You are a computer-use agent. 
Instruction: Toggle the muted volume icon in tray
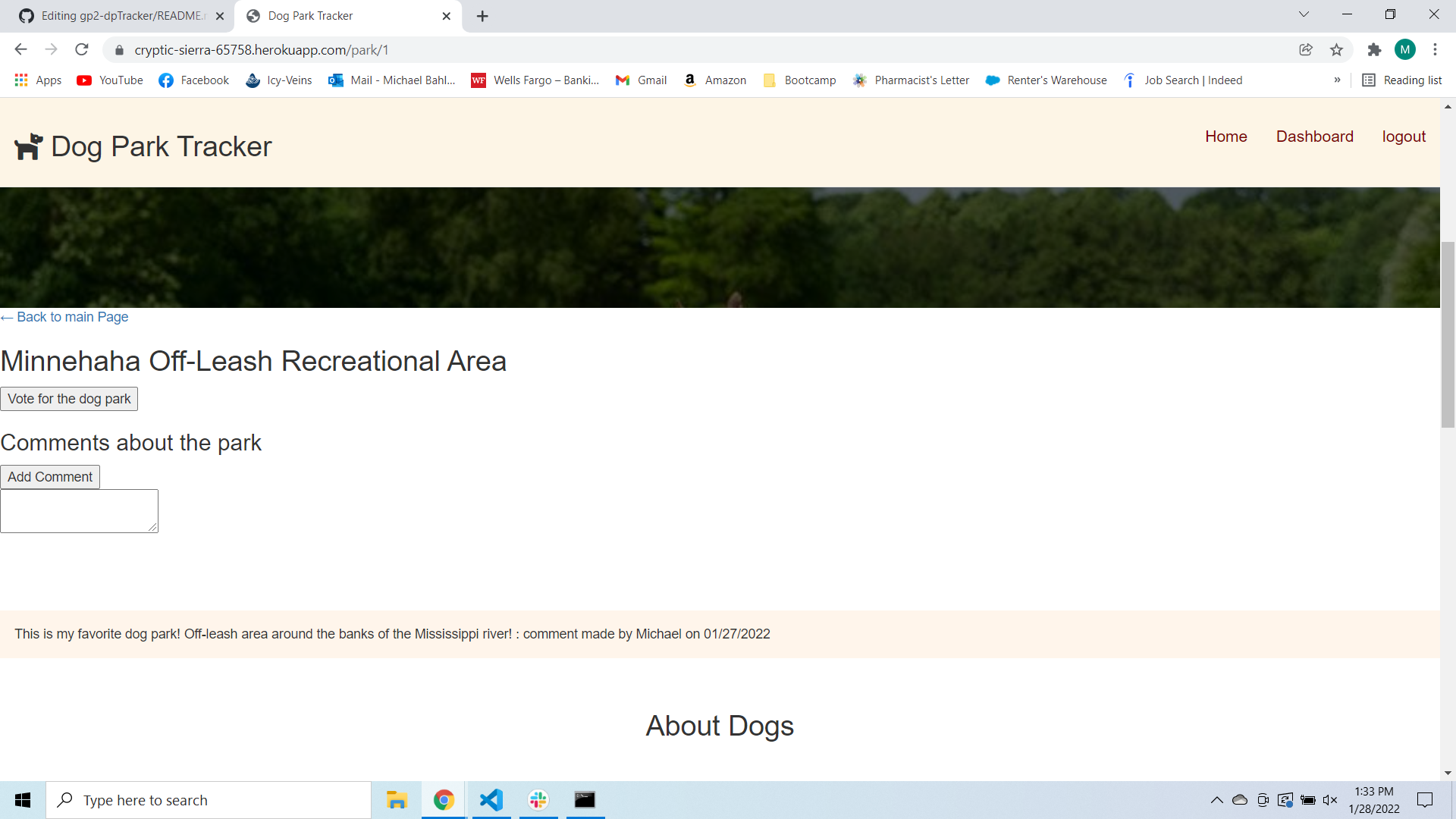[x=1330, y=800]
